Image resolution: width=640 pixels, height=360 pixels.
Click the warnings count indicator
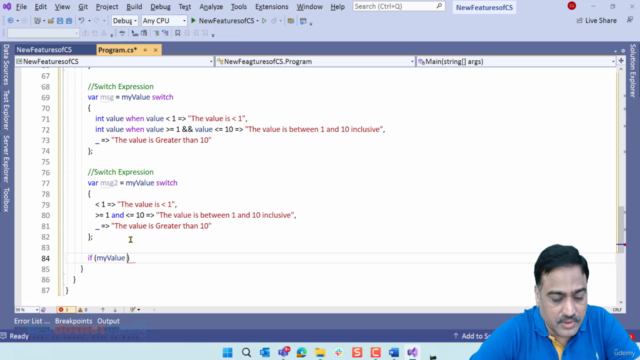pos(83,309)
